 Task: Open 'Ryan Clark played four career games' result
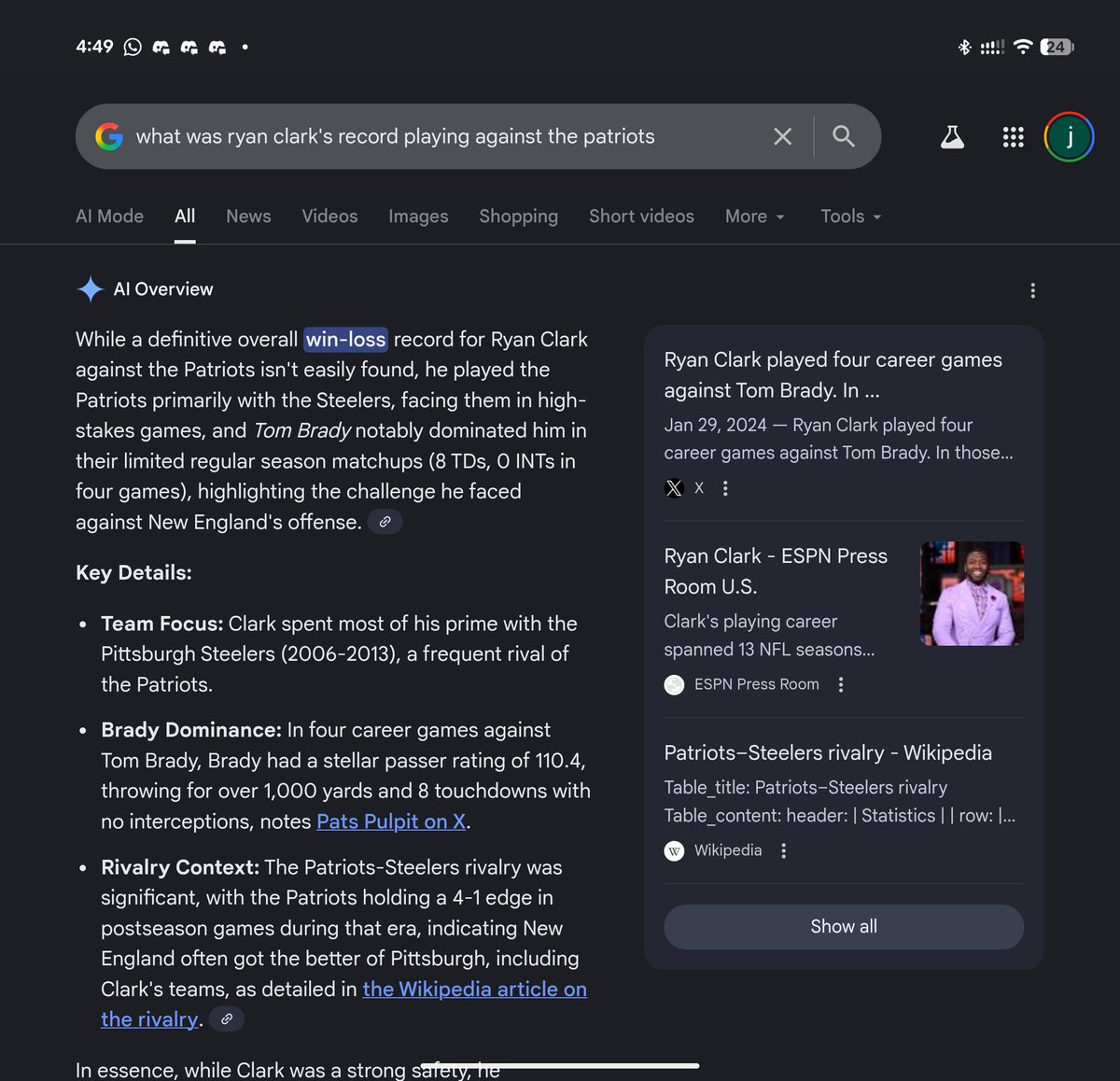point(833,374)
